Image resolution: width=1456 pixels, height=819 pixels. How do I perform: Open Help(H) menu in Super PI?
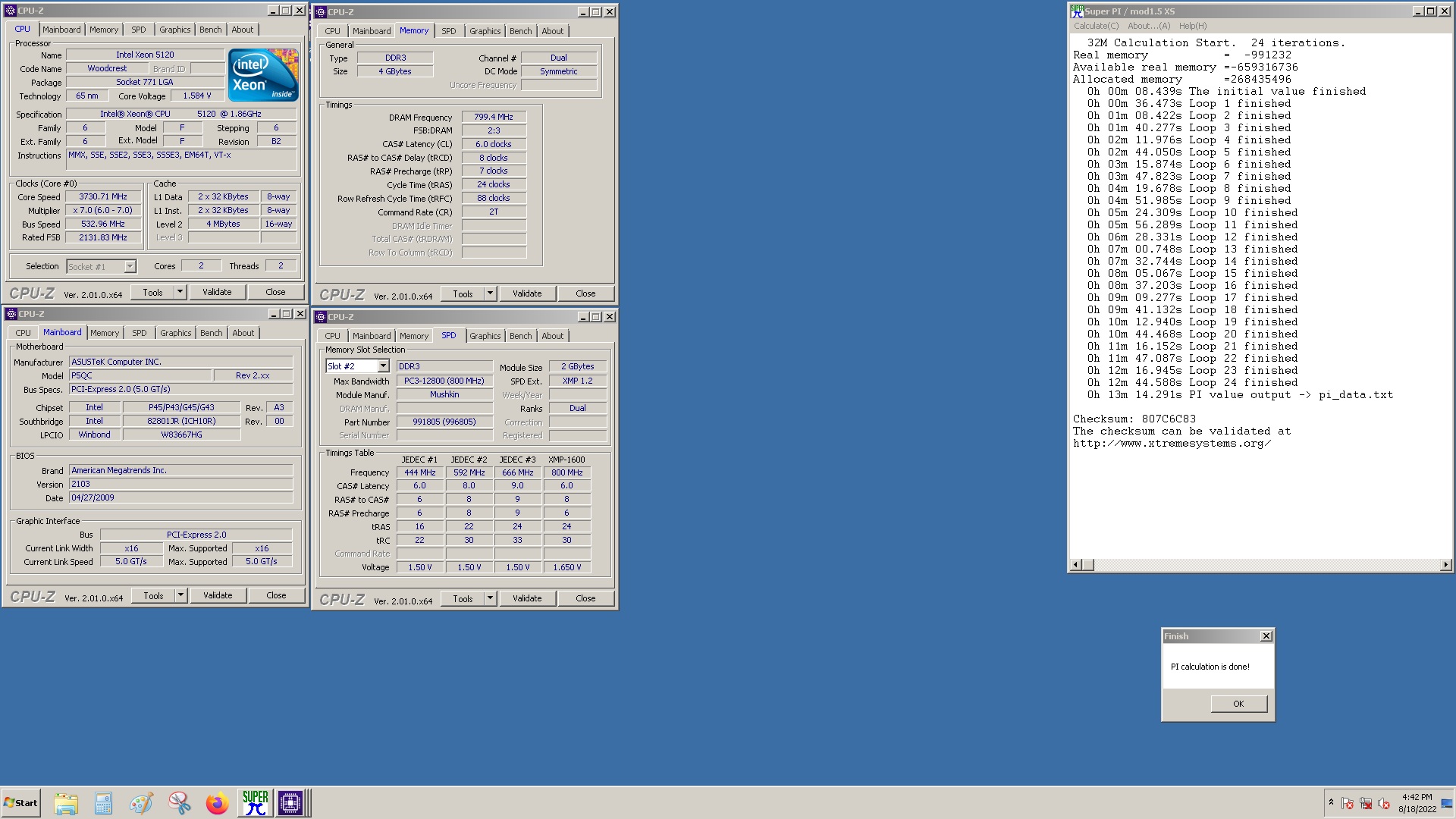(1193, 26)
